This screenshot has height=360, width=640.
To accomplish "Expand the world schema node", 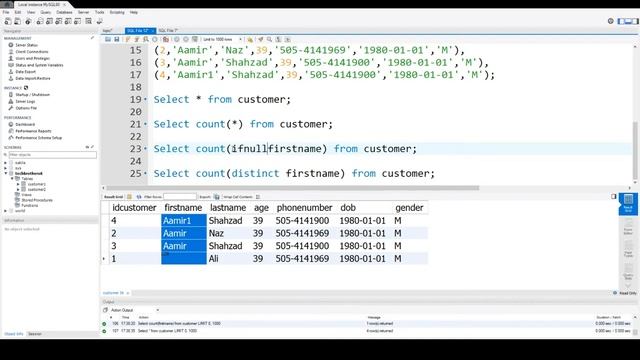I will tap(5, 211).
